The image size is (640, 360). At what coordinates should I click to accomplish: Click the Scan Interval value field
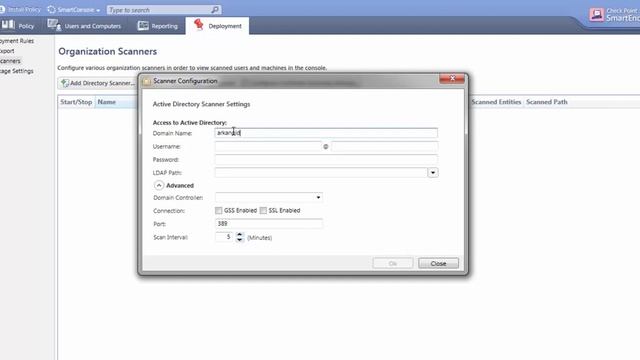click(x=224, y=237)
